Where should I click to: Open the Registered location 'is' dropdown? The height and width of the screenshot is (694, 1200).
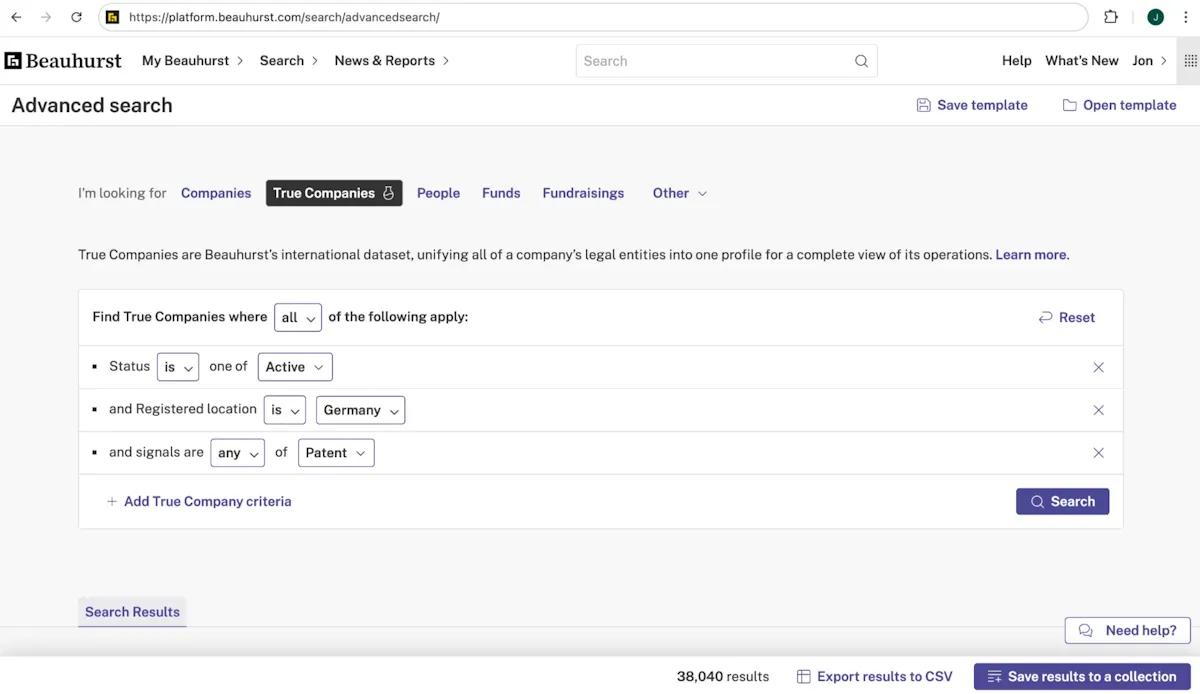click(285, 410)
